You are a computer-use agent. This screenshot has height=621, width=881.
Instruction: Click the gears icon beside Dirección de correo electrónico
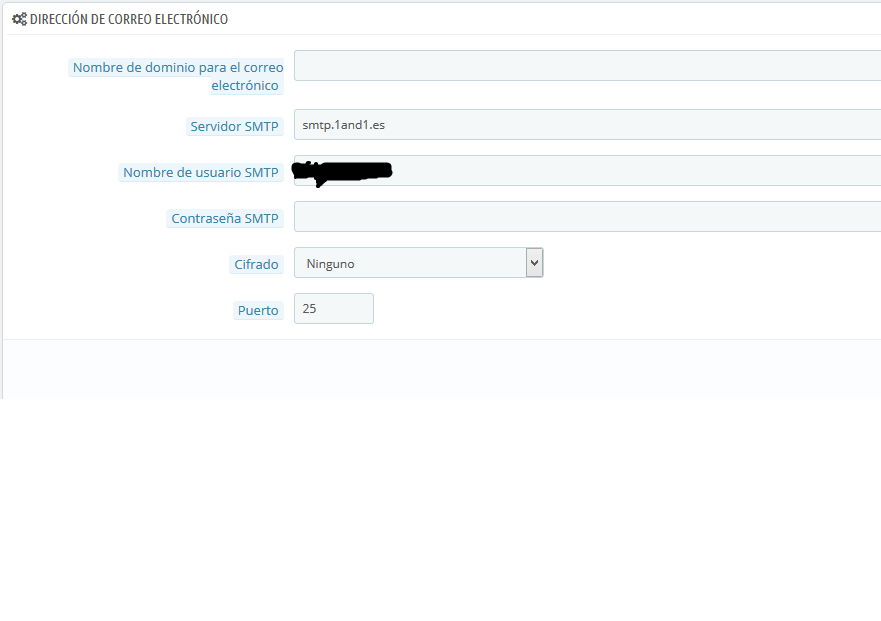pos(19,19)
